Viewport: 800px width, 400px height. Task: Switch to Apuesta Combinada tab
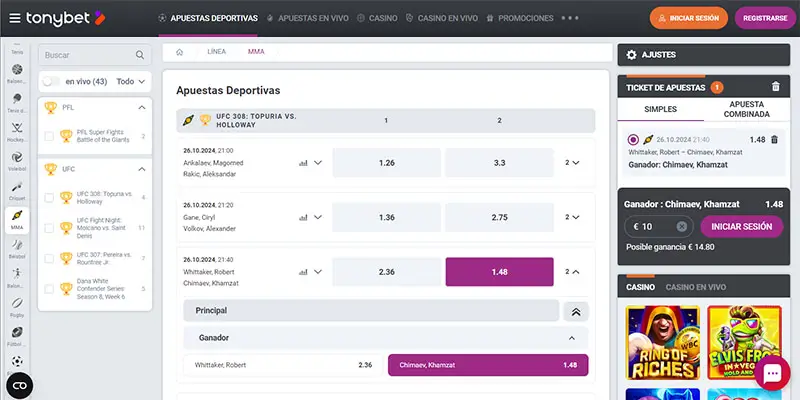(x=746, y=109)
